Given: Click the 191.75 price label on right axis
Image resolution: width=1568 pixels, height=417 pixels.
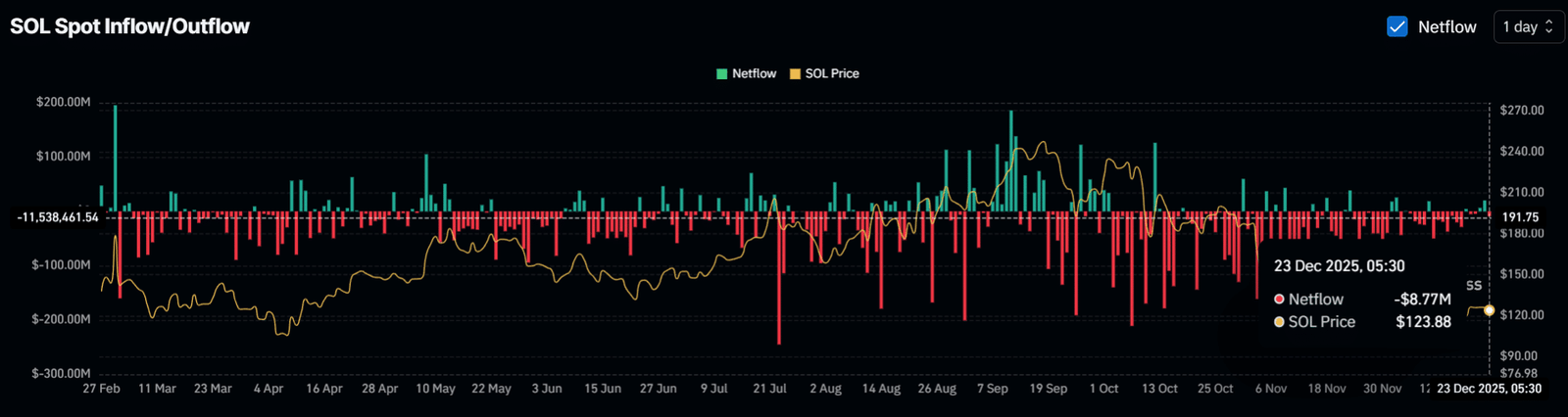Looking at the screenshot, I should pos(1520,217).
